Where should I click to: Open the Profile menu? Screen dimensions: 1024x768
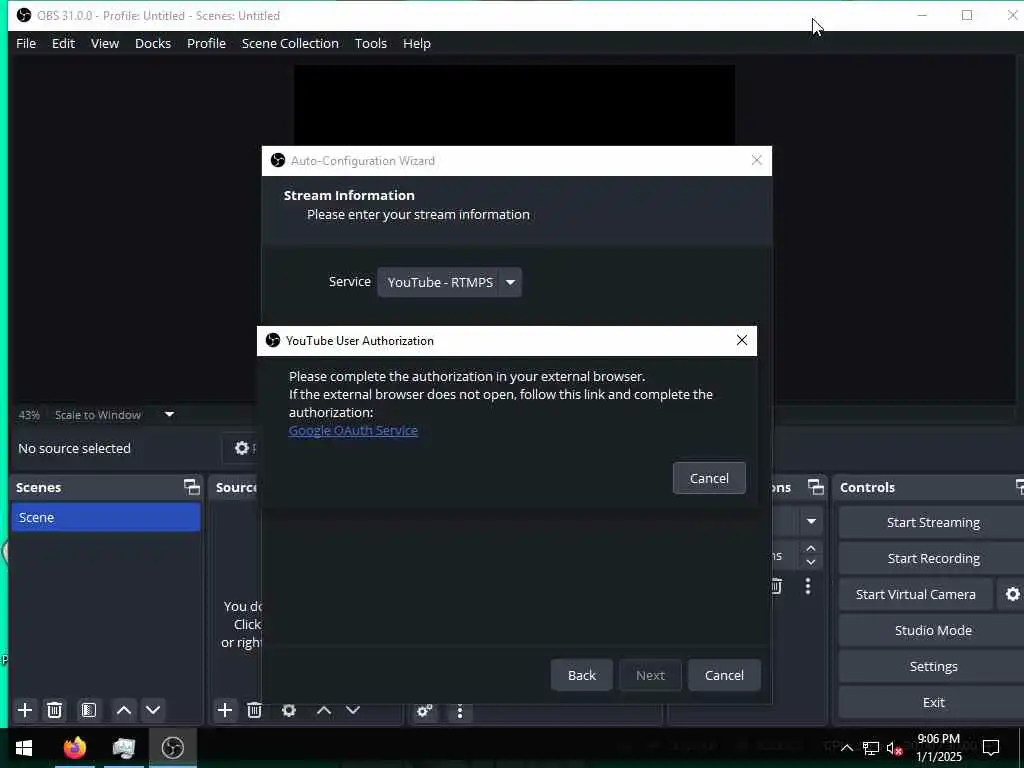click(206, 43)
